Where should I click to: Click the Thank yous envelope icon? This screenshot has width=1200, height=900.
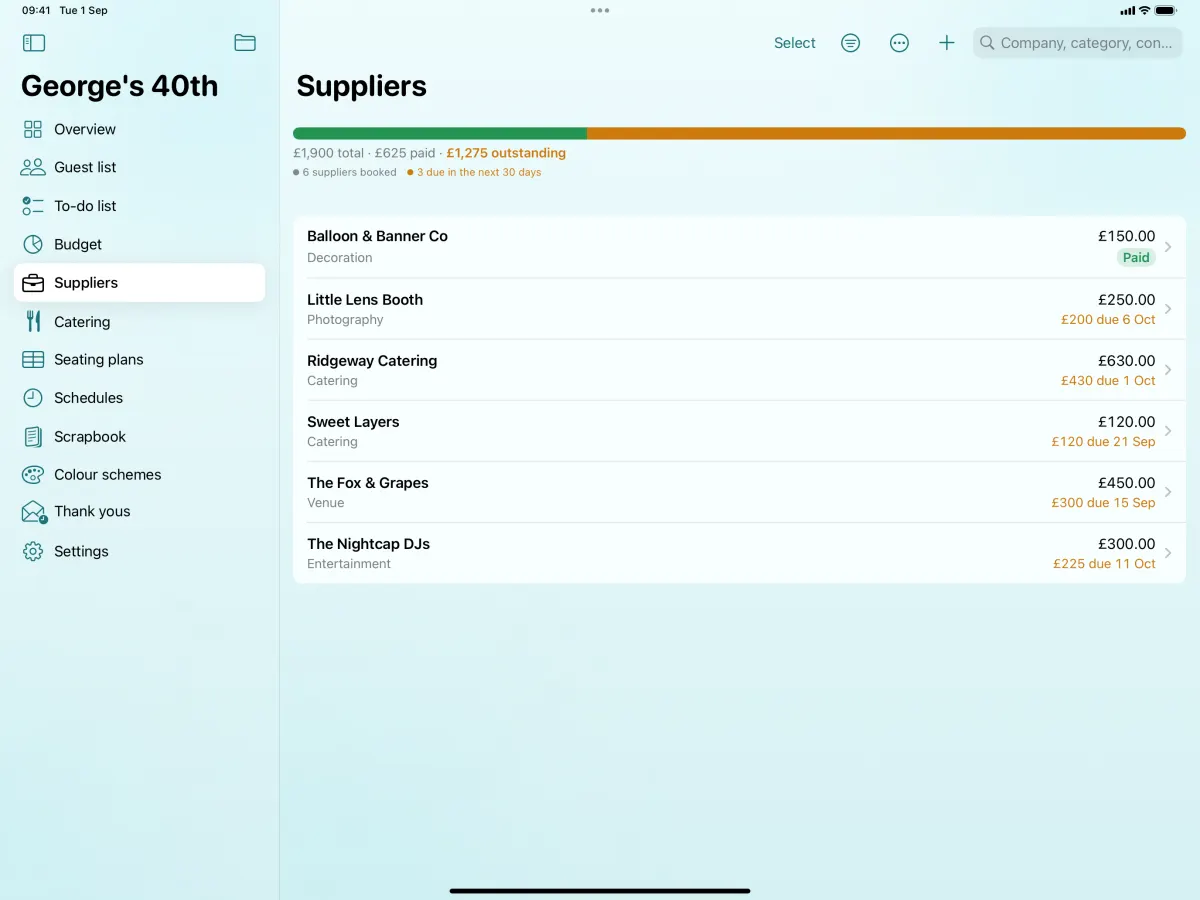pyautogui.click(x=33, y=512)
